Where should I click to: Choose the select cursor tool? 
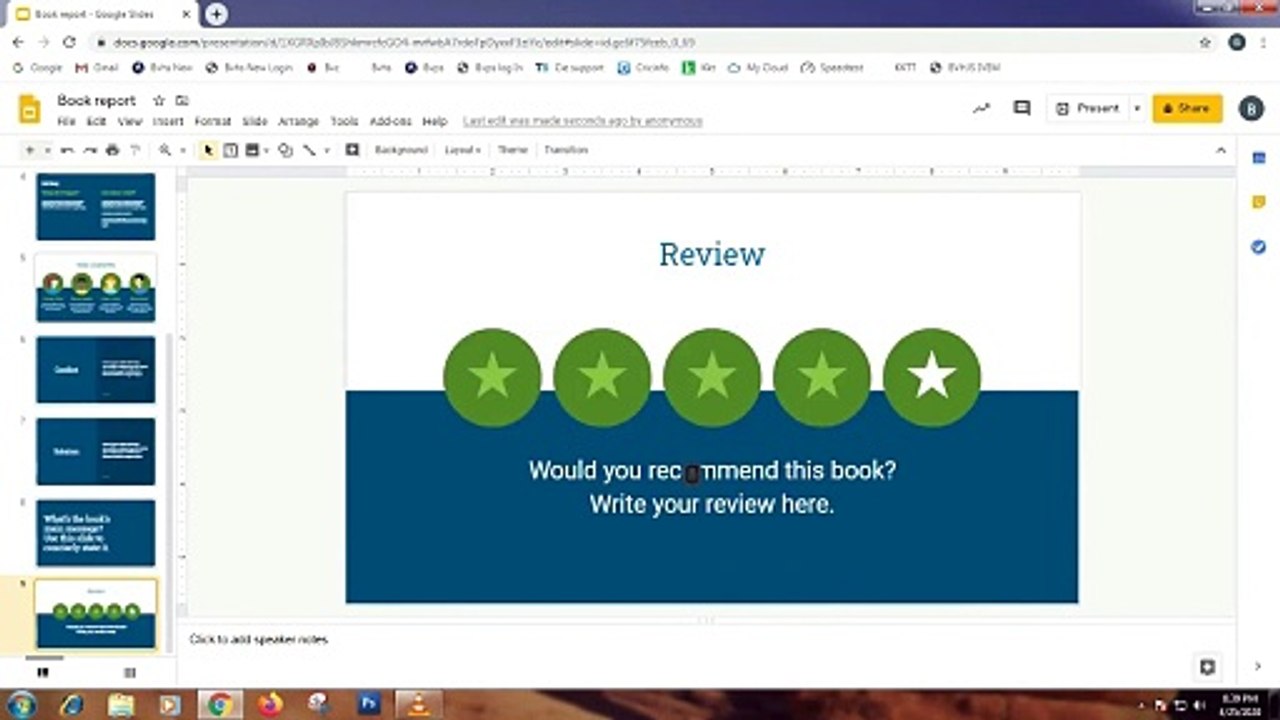tap(208, 150)
